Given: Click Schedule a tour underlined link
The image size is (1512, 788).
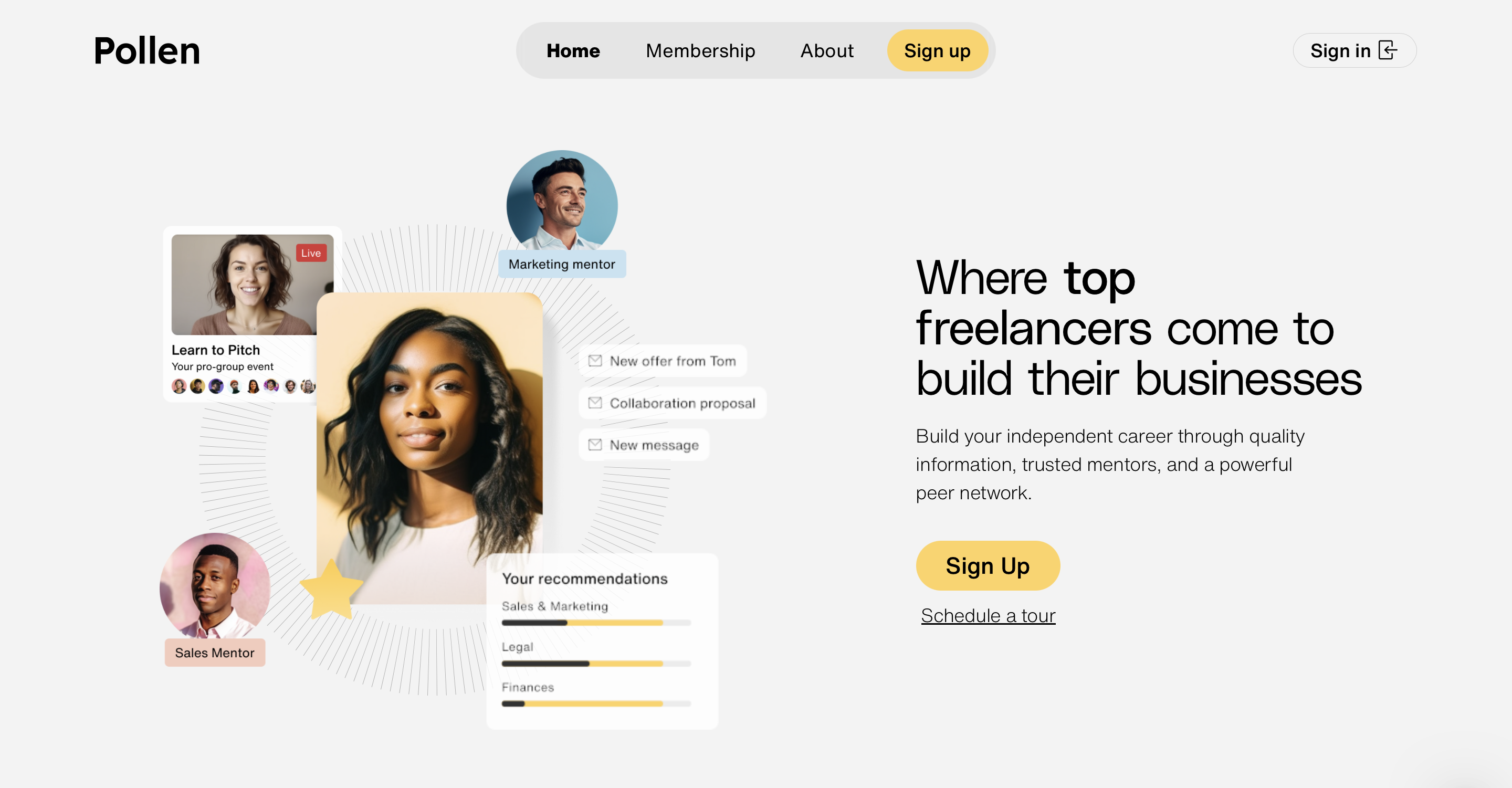Looking at the screenshot, I should pyautogui.click(x=989, y=614).
